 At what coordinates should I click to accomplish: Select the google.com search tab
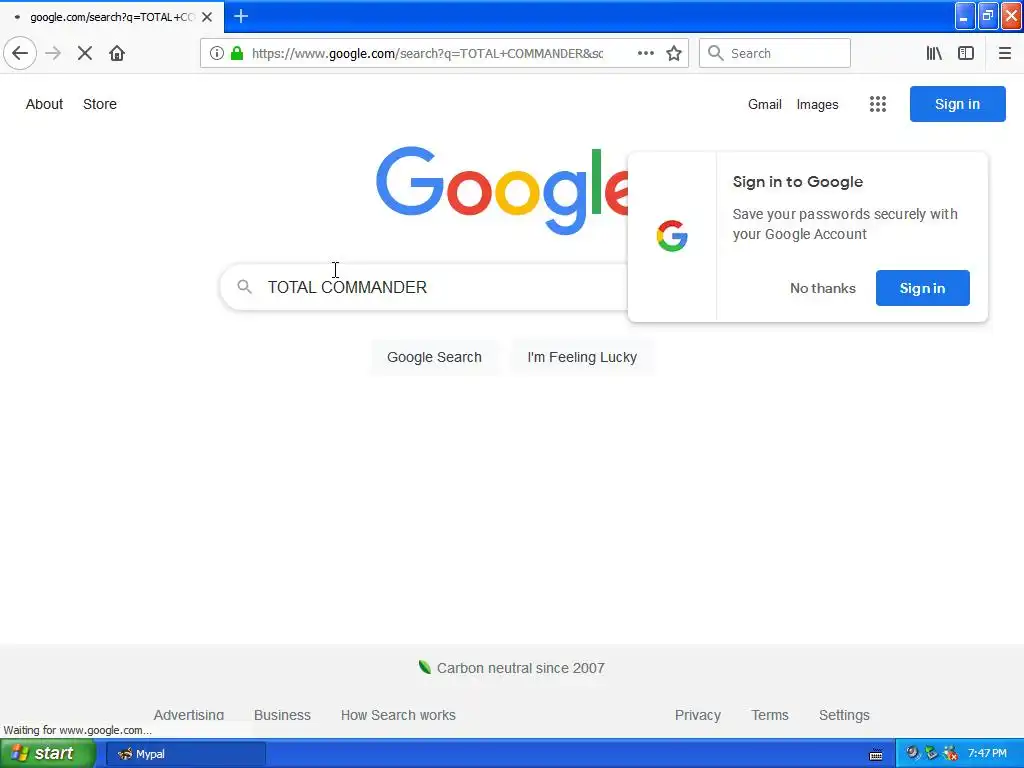(112, 17)
